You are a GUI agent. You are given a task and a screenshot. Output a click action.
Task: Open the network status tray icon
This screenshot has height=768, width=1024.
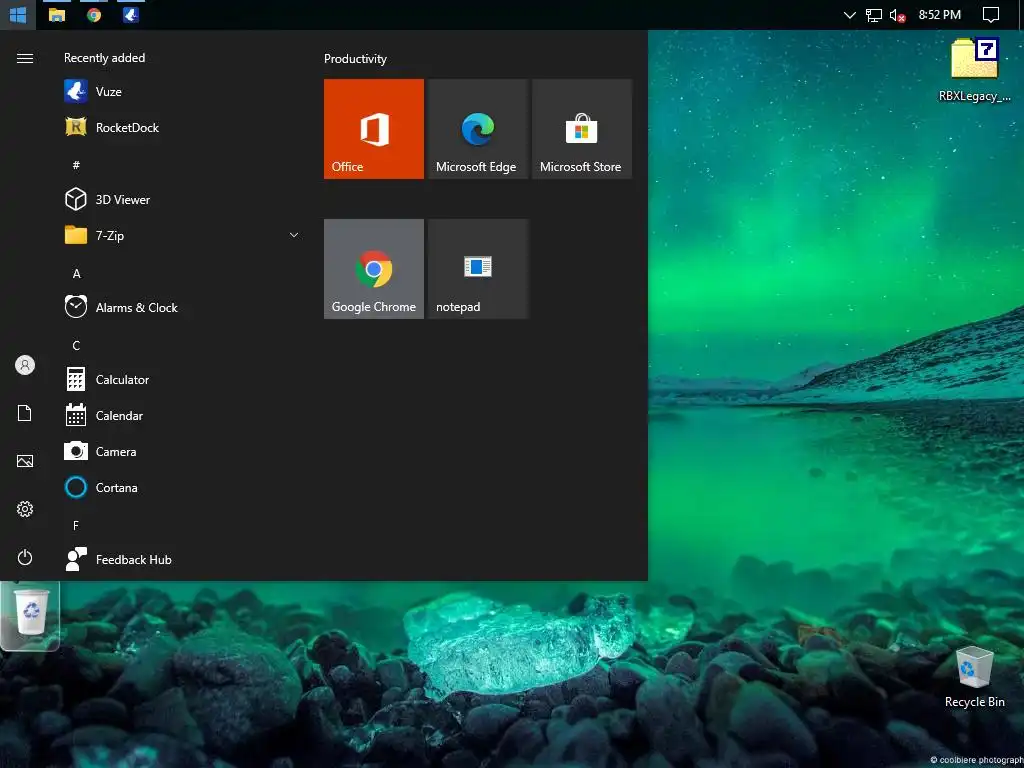coord(873,15)
